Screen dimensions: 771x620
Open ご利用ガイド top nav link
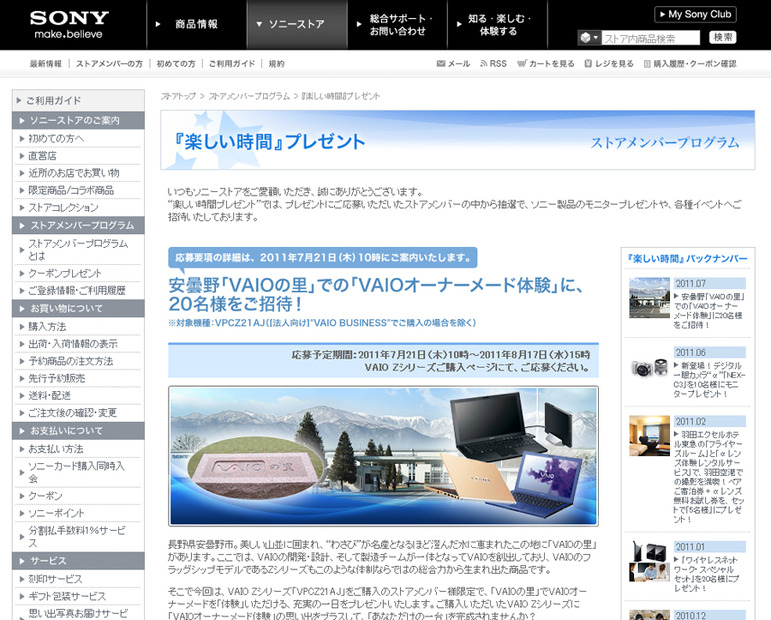[x=232, y=64]
